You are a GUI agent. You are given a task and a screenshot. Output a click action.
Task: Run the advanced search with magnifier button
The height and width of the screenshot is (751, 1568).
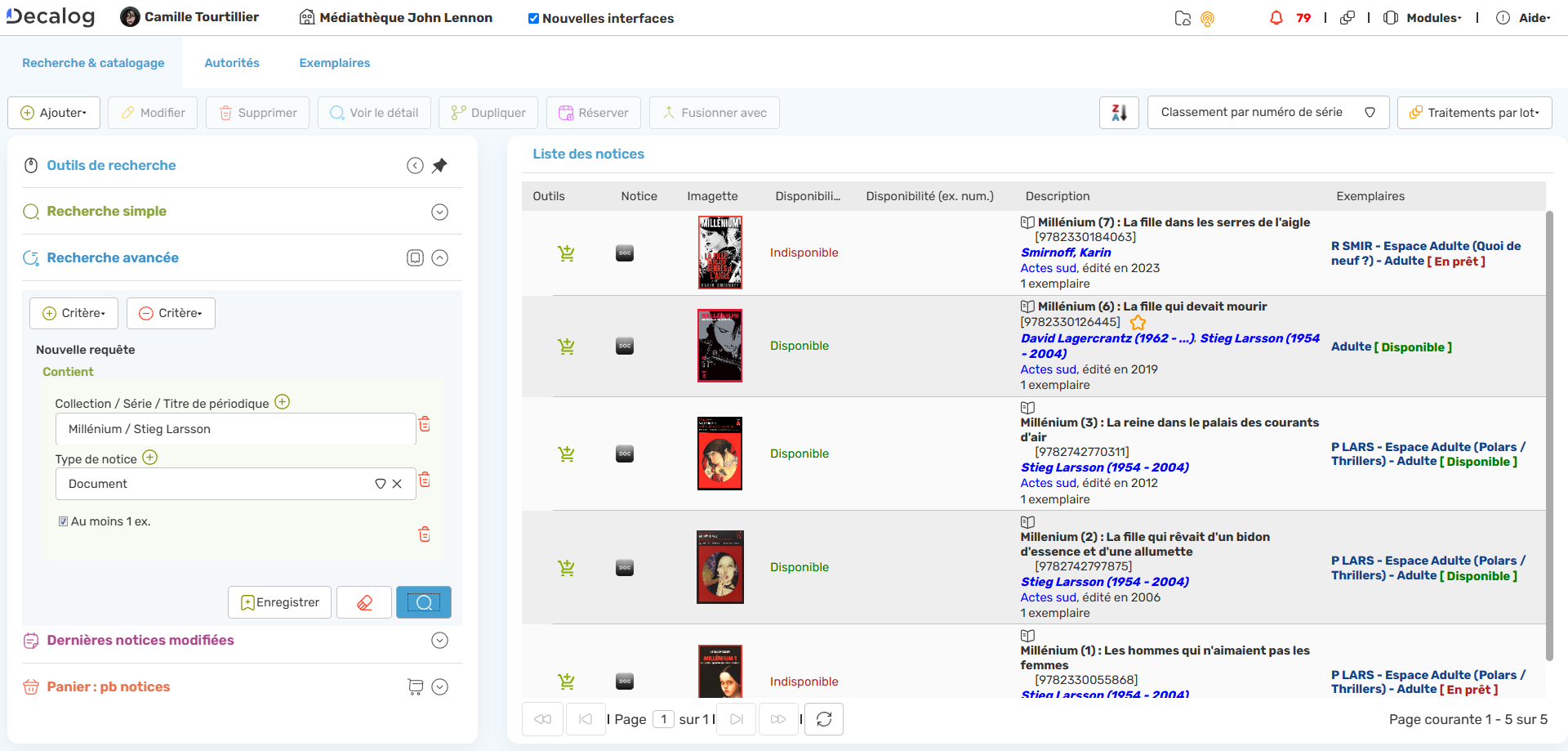coord(423,603)
